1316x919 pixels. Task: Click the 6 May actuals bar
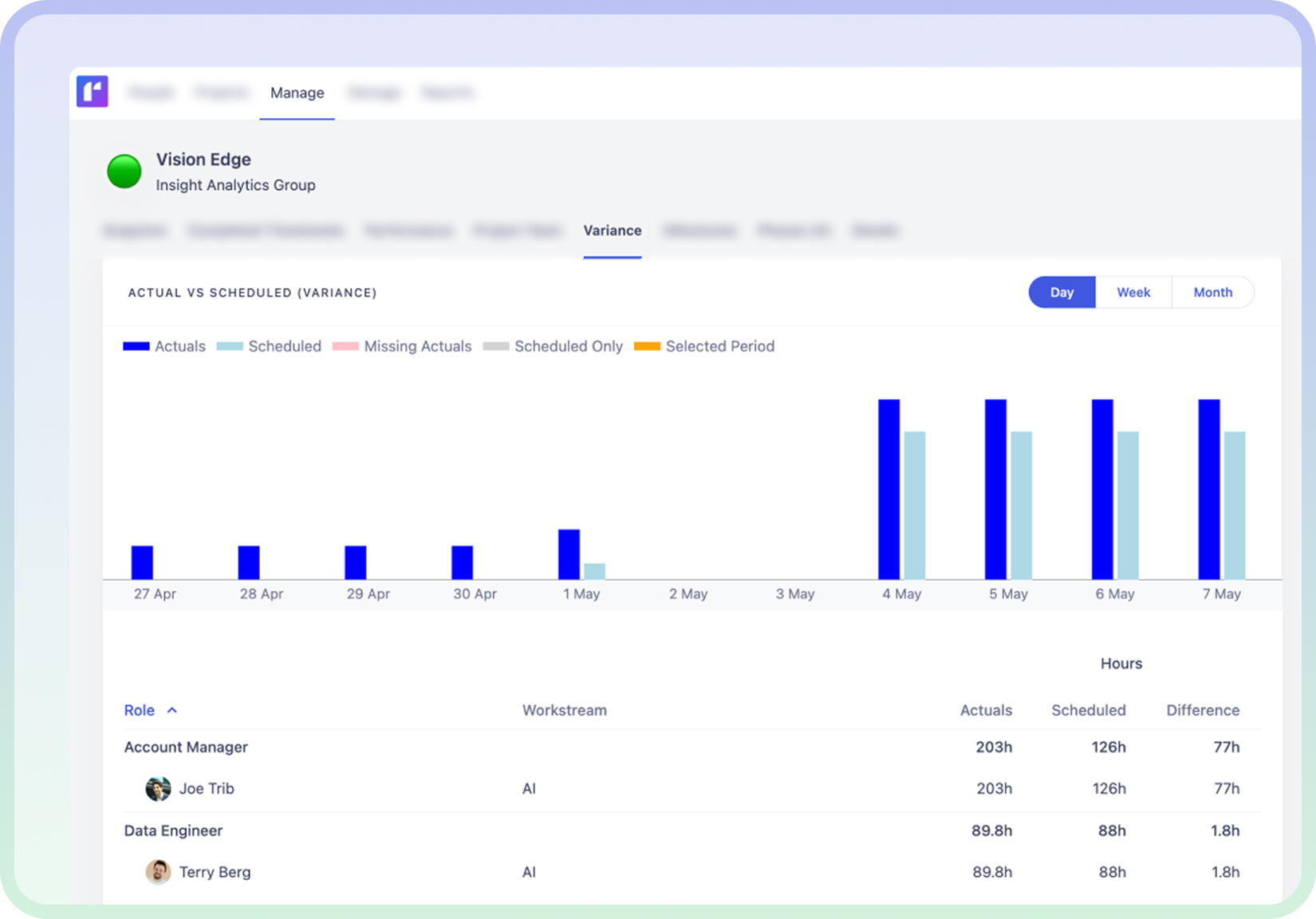tap(1102, 489)
